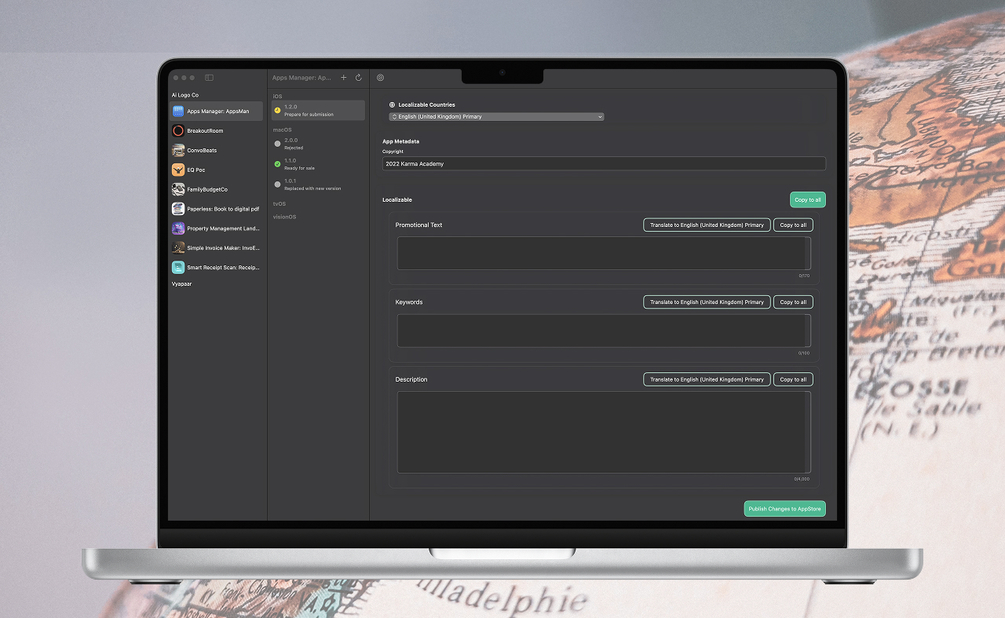This screenshot has height=618, width=1005.
Task: Click the Apps Manager: AppsMan app icon
Action: click(178, 112)
